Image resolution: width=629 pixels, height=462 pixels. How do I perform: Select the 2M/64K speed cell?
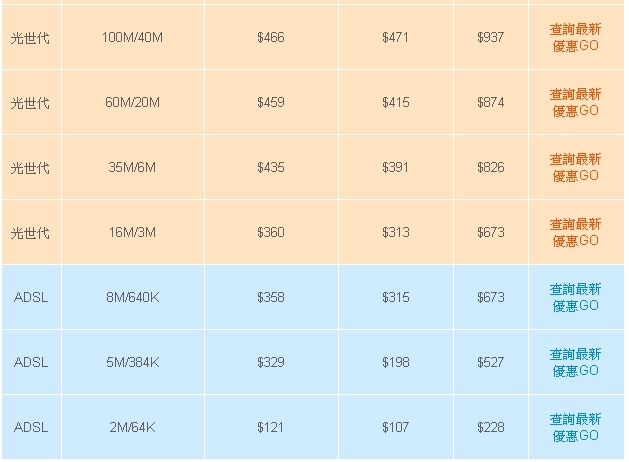click(133, 427)
